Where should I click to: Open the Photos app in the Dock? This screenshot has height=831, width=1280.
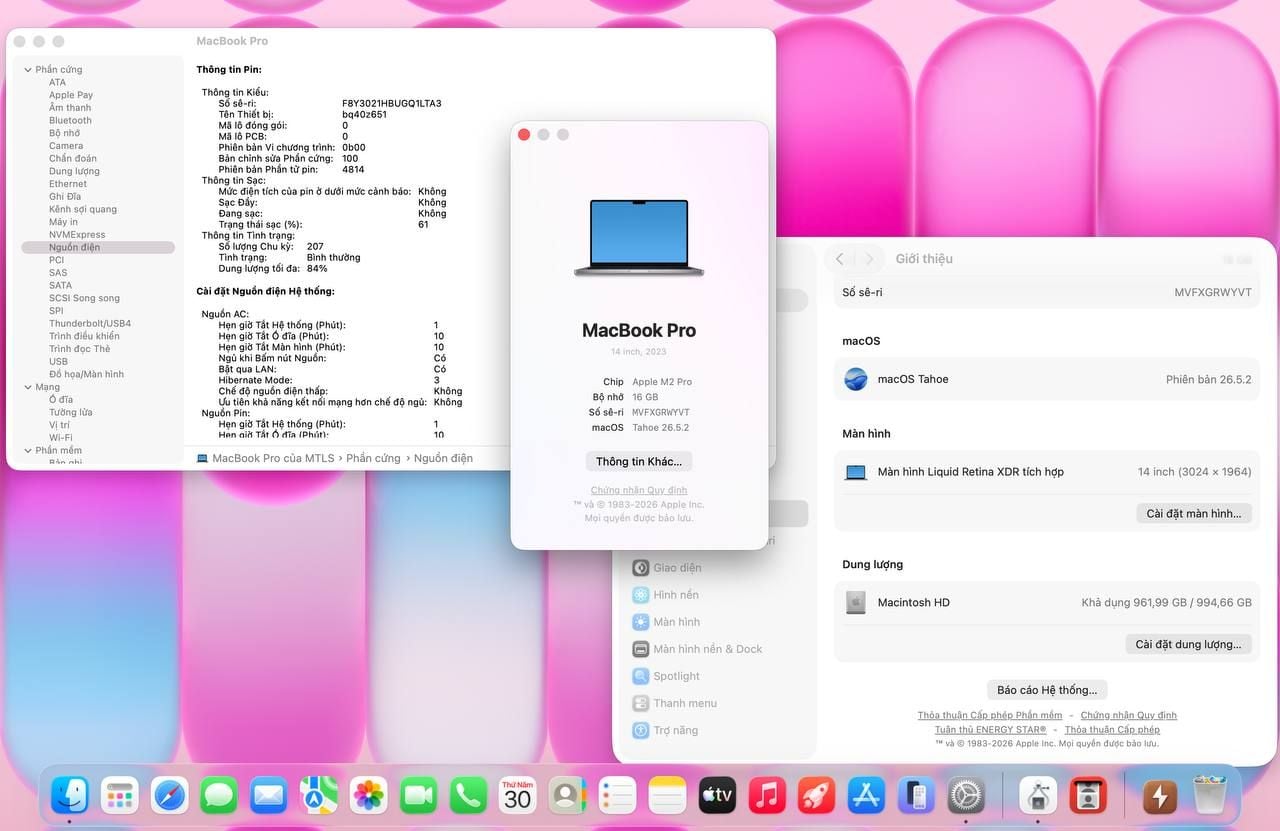[369, 796]
